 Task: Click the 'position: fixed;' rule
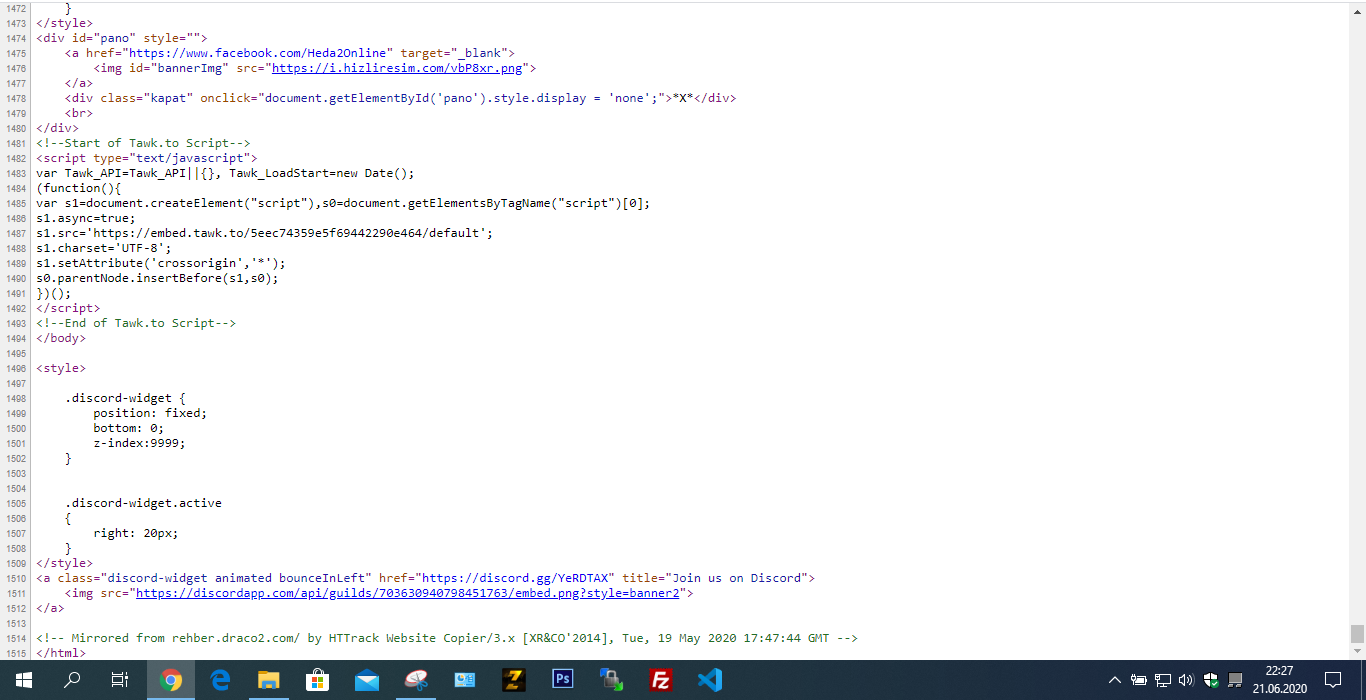[x=150, y=413]
